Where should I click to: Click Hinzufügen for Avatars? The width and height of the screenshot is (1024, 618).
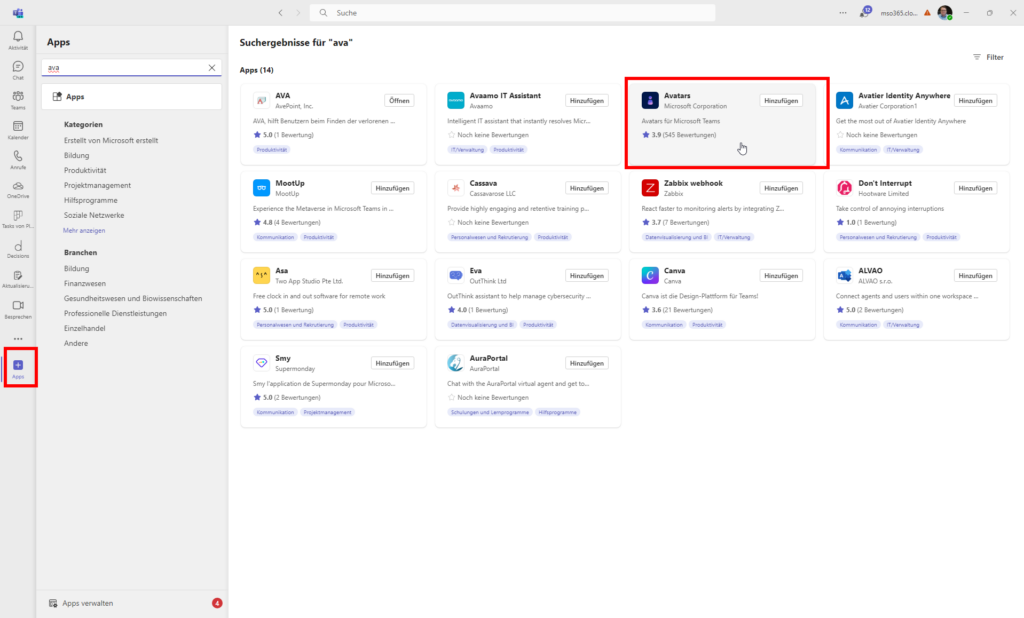click(x=781, y=101)
